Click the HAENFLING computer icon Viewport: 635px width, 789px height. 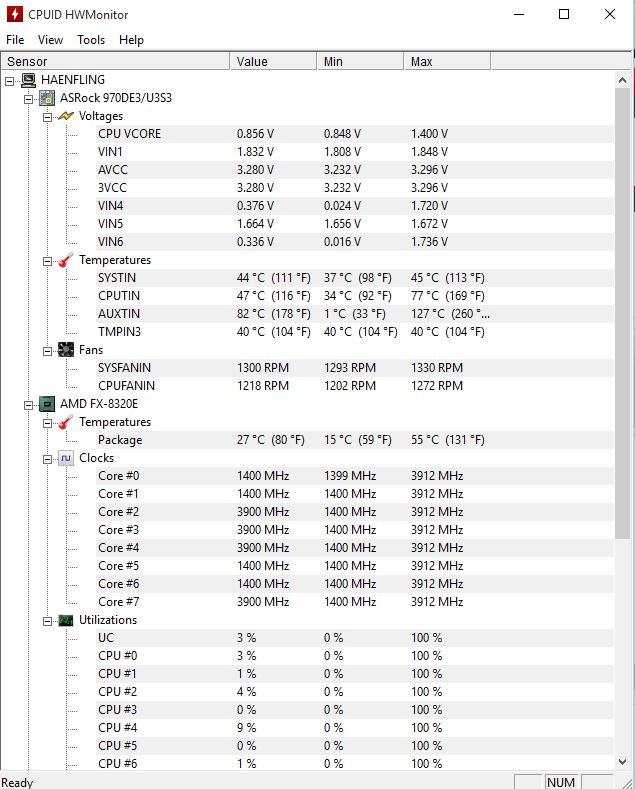(x=29, y=80)
